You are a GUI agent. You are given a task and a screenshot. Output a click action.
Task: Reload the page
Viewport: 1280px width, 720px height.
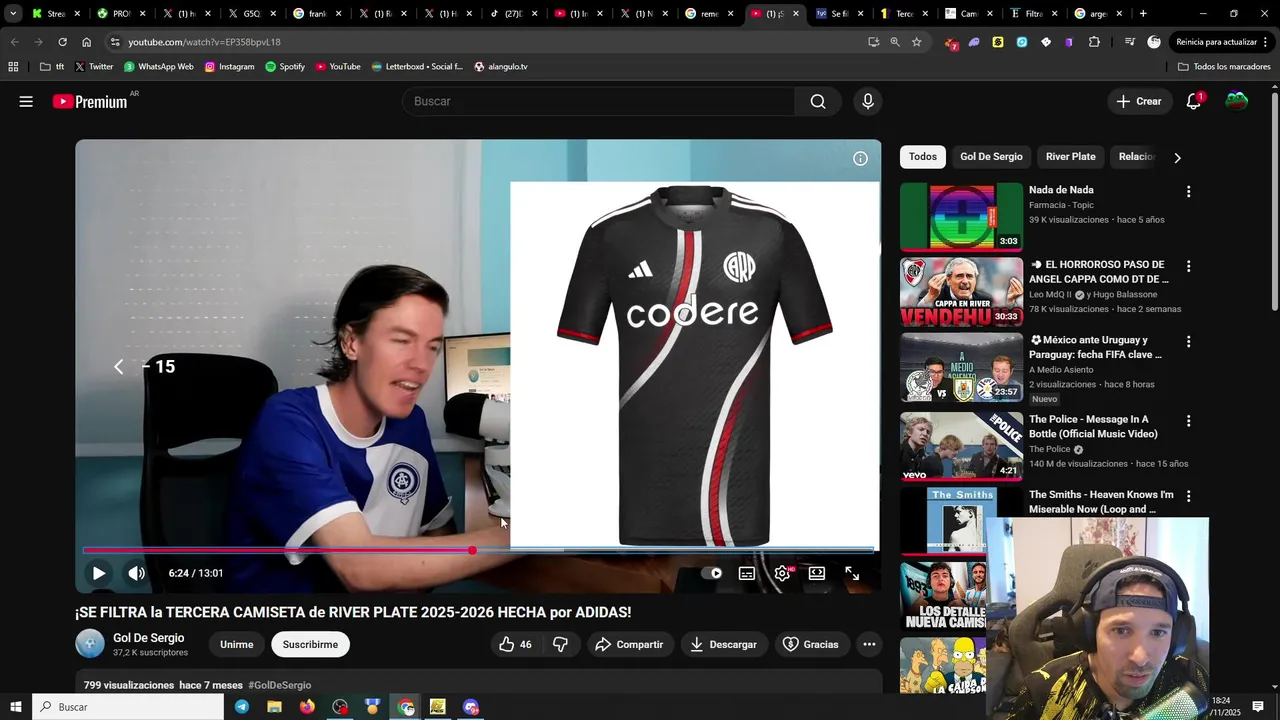(x=62, y=42)
